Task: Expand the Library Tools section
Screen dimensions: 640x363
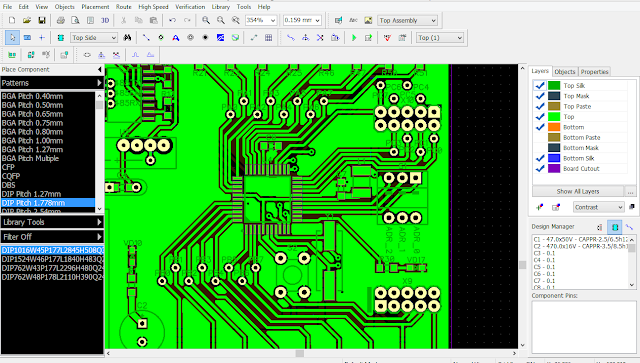Action: tap(52, 222)
